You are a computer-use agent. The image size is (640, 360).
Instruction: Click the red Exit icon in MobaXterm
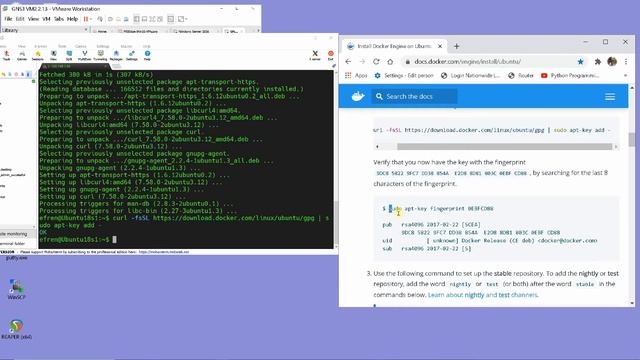pos(331,56)
